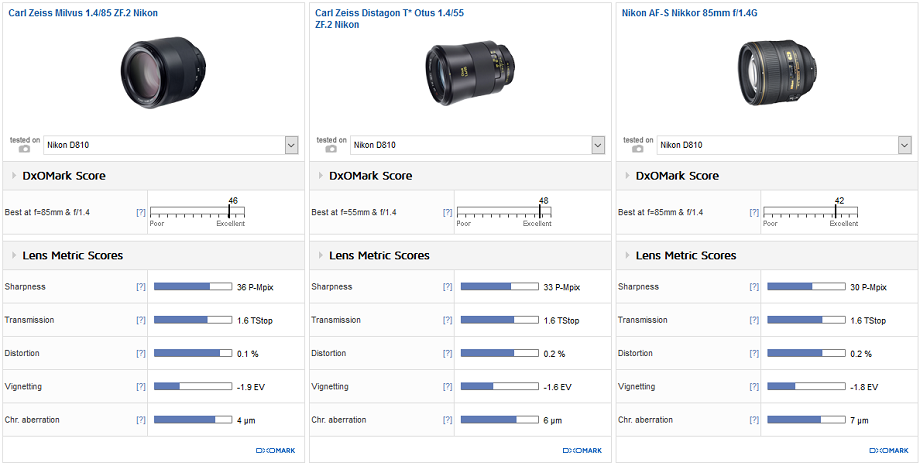Click help [?] for Nikkor Distortion
Image resolution: width=920 pixels, height=466 pixels.
tap(754, 353)
